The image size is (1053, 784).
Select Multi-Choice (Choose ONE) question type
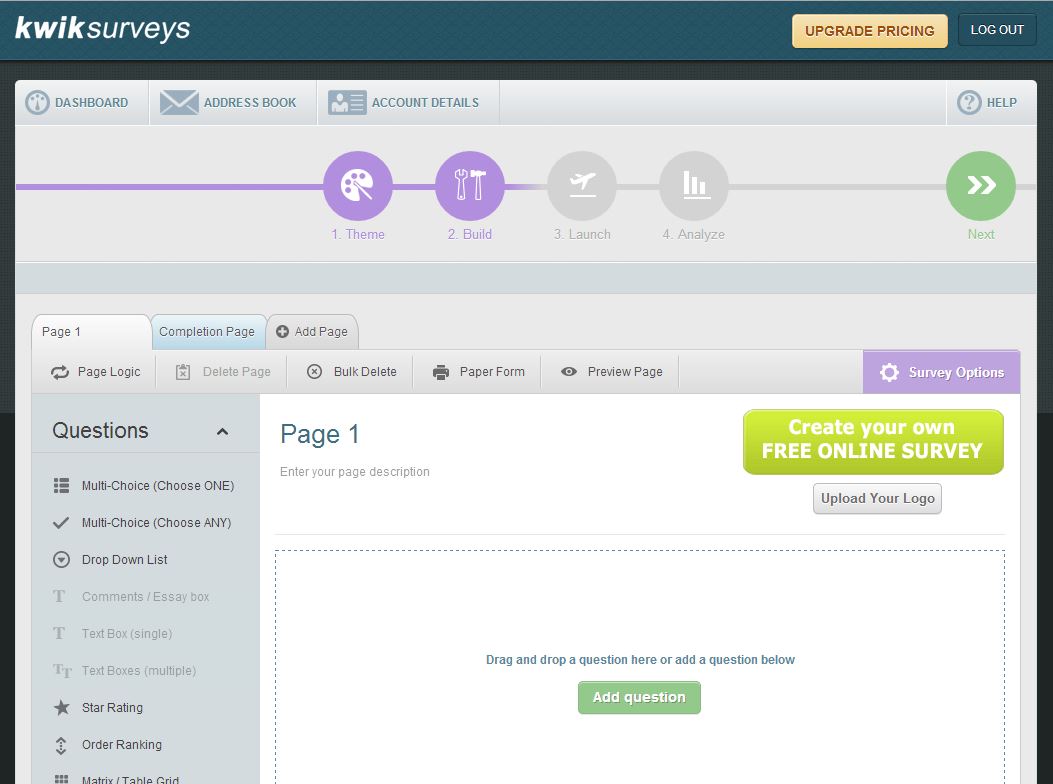click(x=157, y=486)
